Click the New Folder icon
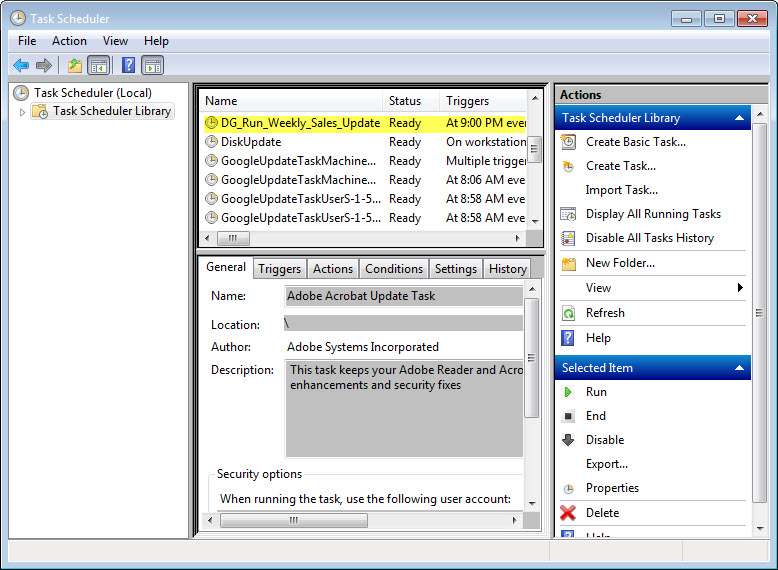Image resolution: width=778 pixels, height=570 pixels. 569,263
